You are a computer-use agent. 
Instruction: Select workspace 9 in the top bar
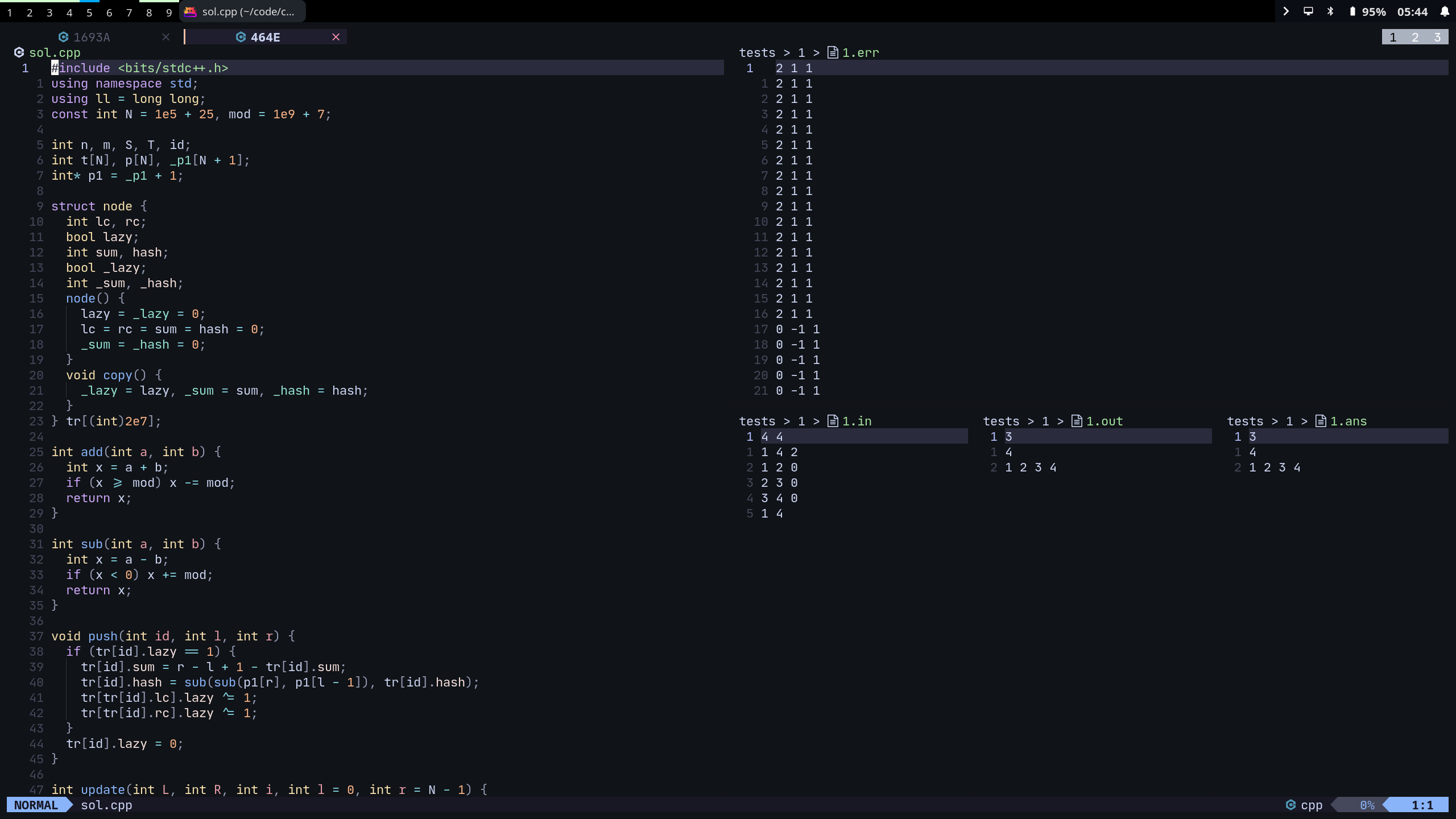(x=169, y=12)
